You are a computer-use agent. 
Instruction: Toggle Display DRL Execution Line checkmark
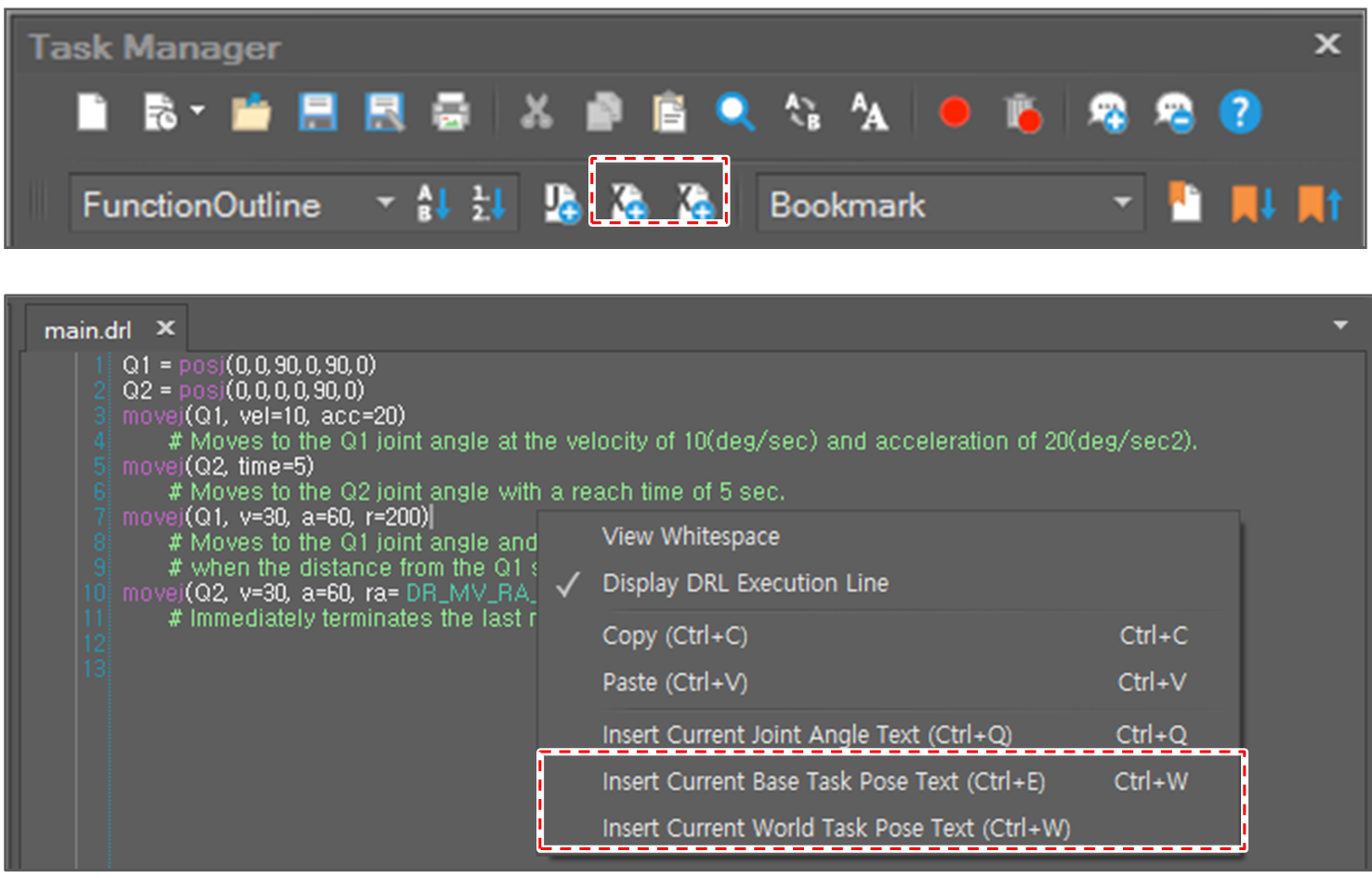pos(745,583)
